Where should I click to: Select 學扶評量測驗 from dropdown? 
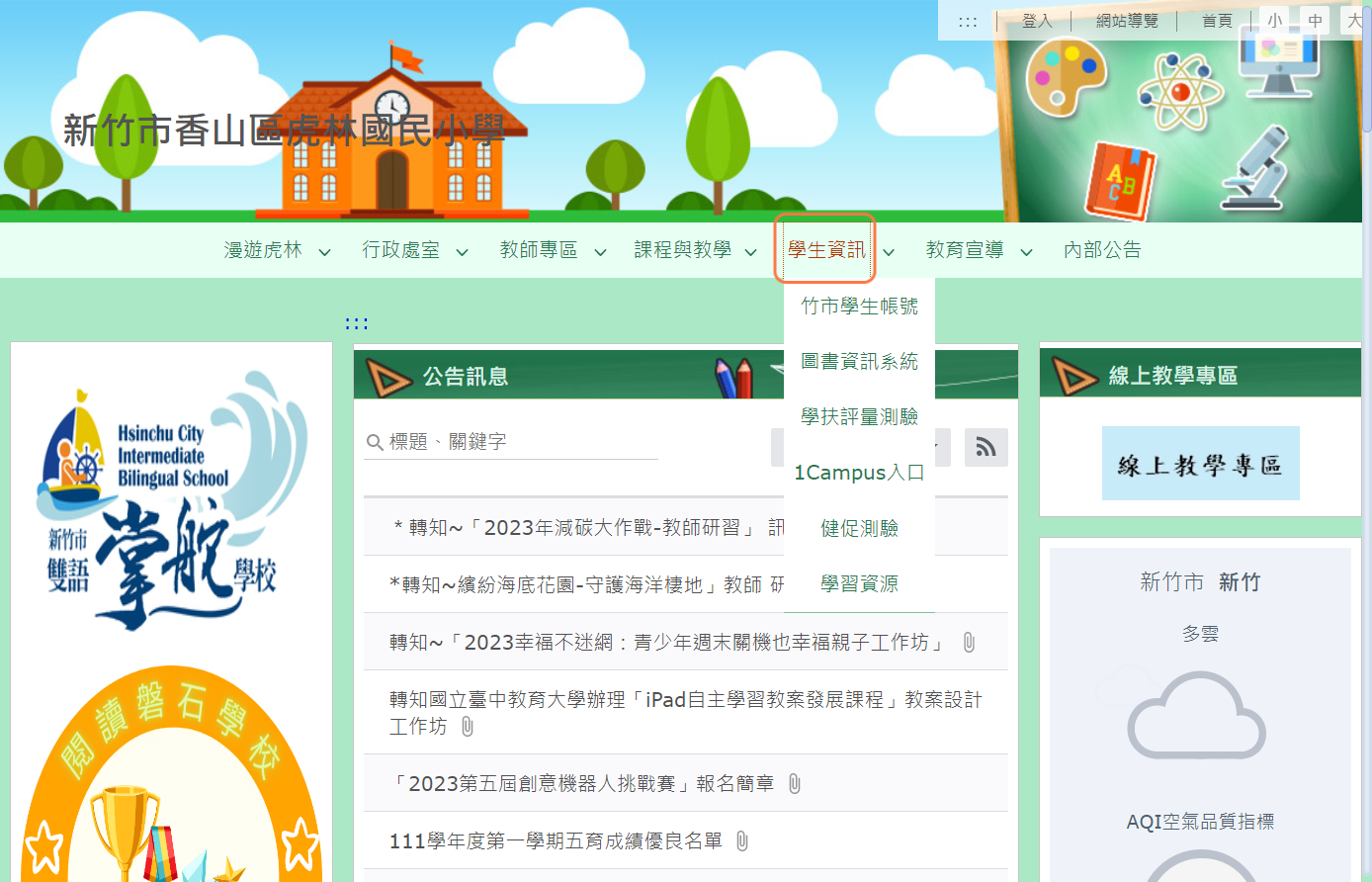click(x=859, y=417)
